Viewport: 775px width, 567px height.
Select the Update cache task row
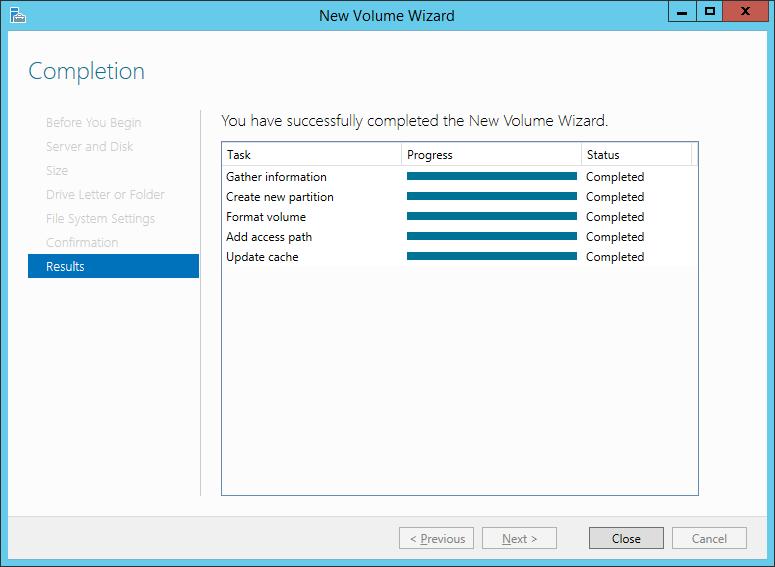pos(460,257)
